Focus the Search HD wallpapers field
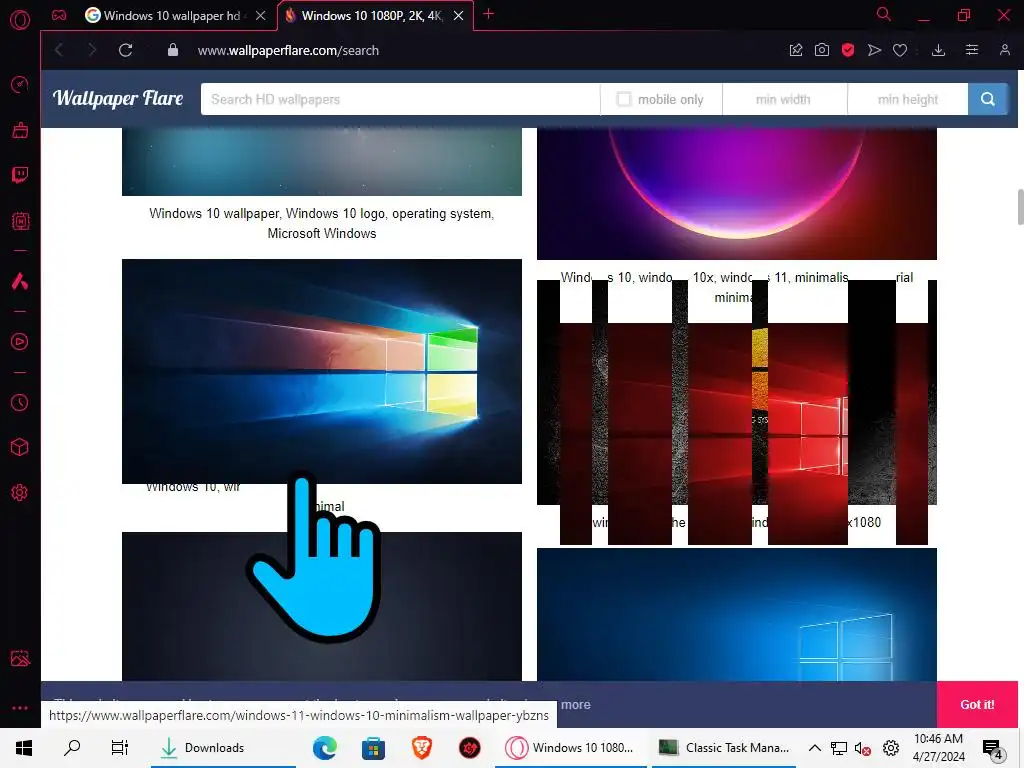 point(400,99)
